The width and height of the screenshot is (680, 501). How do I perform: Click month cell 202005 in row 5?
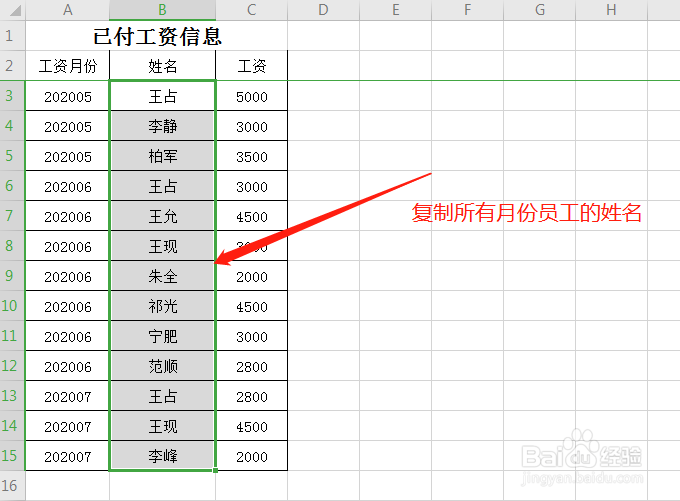tap(67, 155)
